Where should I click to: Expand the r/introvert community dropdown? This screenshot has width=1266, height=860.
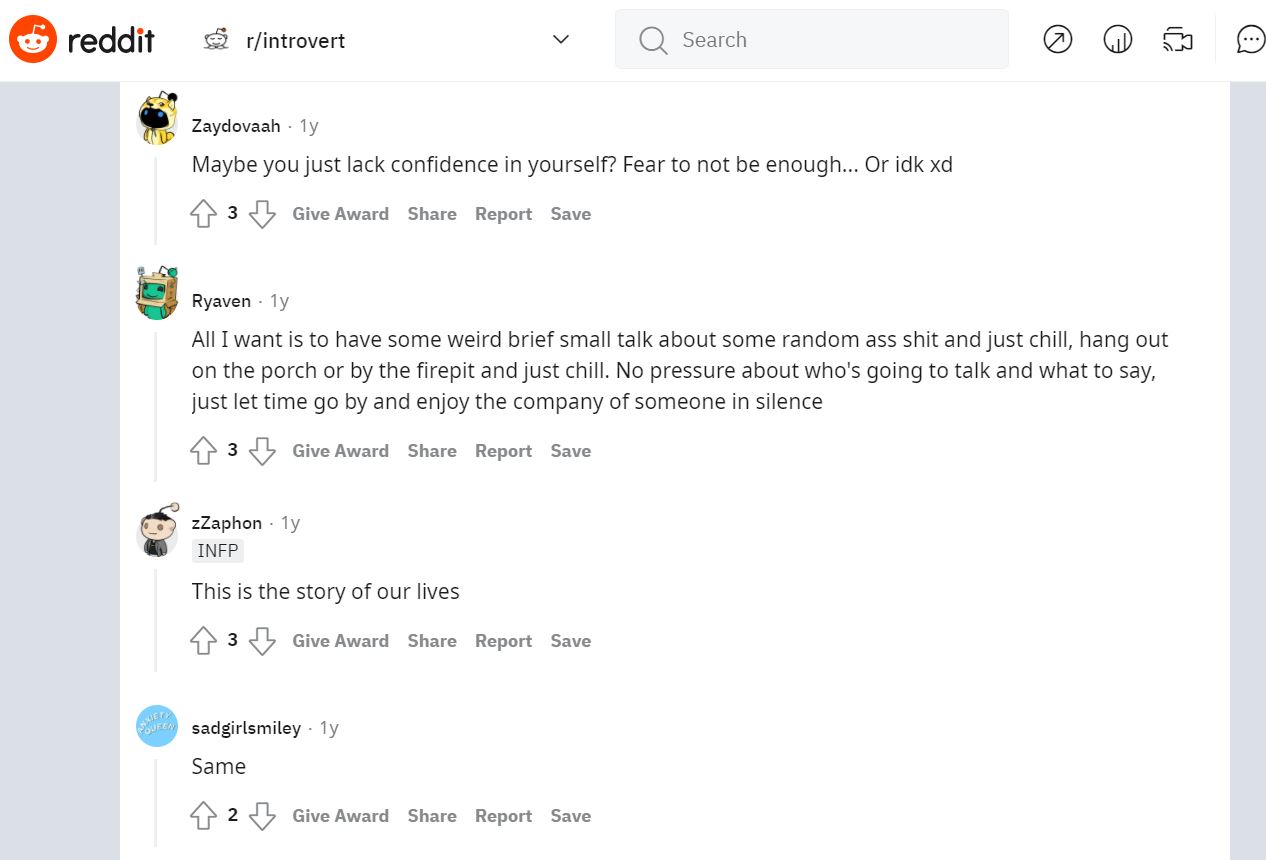pos(561,40)
